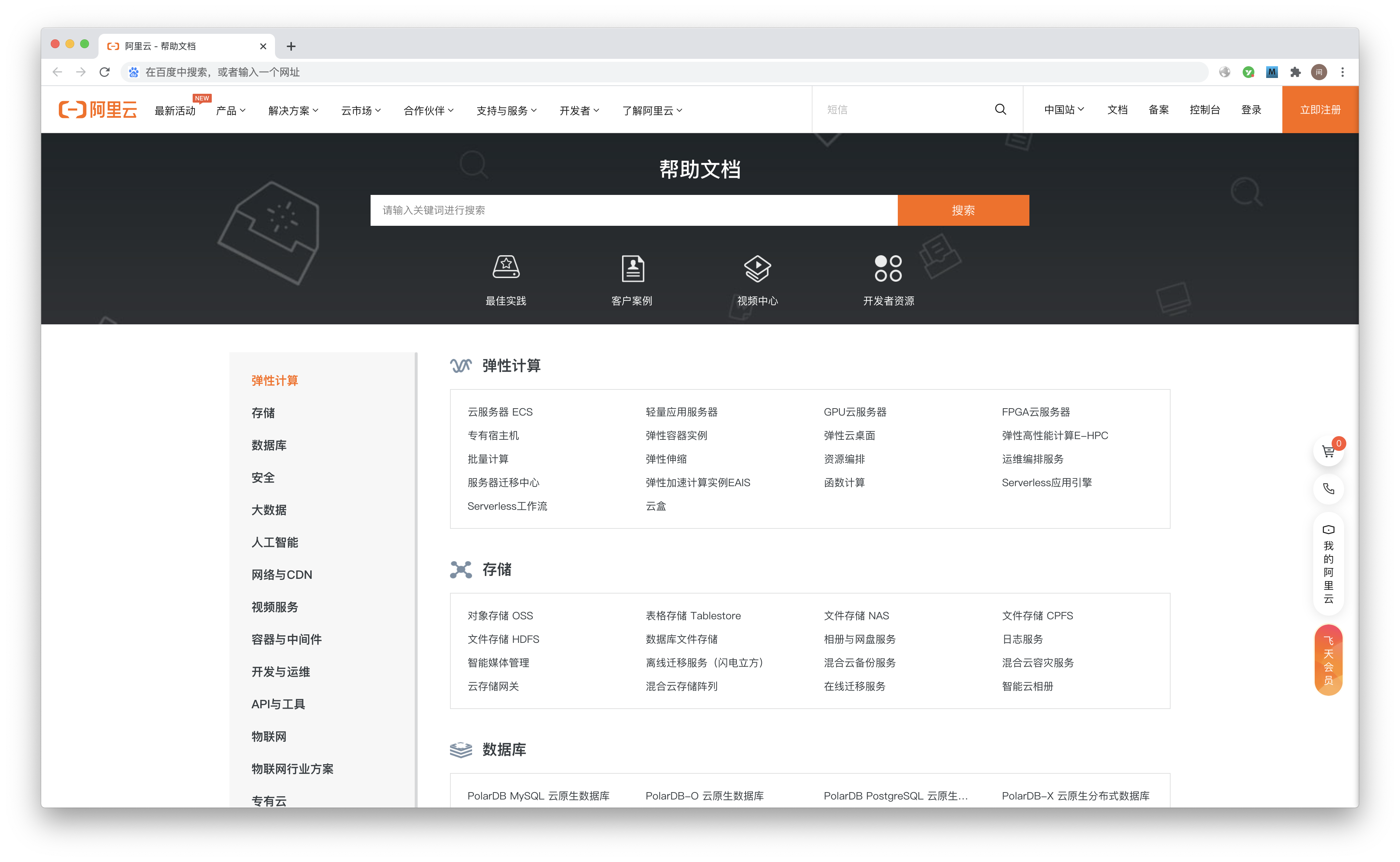Reload the page with the refresh icon
1400x862 pixels.
104,72
